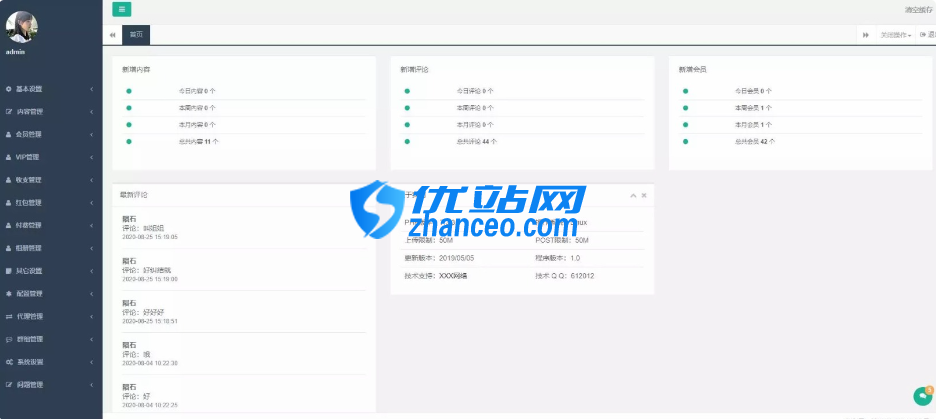Viewport: 939px width, 419px height.
Task: Click the speech bubble icon in the sidebar menu
Action: (8, 339)
